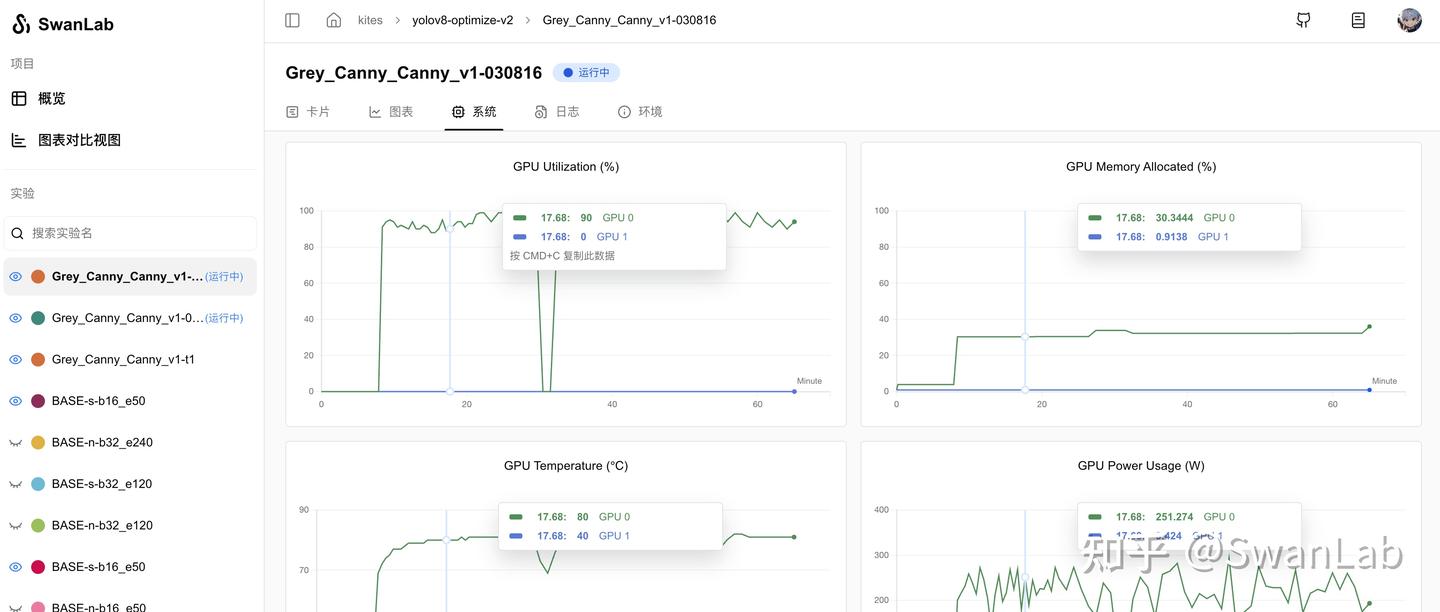
Task: Open the 环境 tab
Action: [x=640, y=112]
